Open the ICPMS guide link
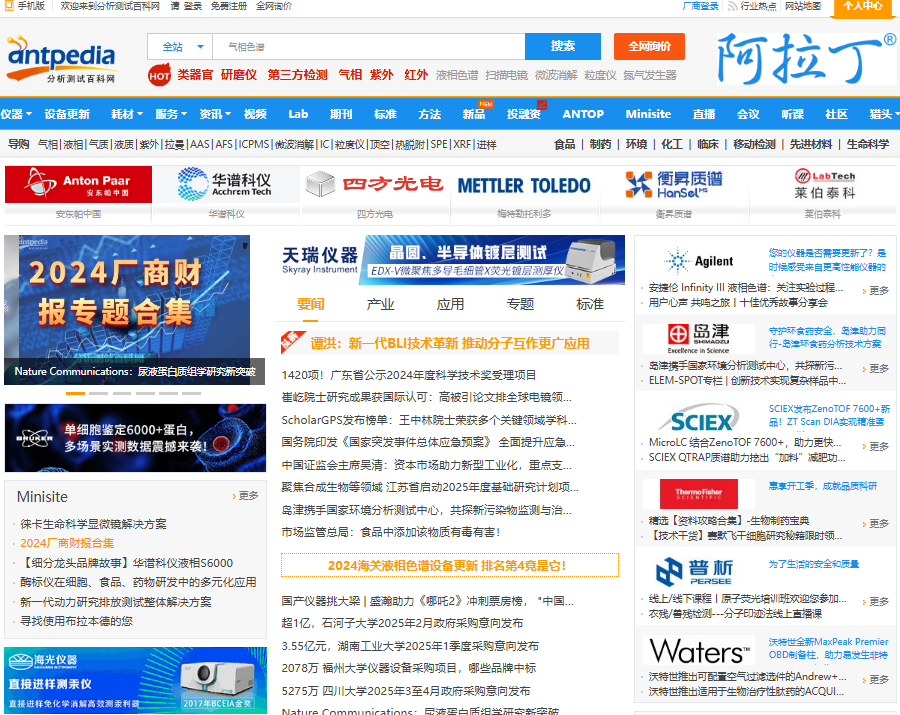 pyautogui.click(x=254, y=144)
